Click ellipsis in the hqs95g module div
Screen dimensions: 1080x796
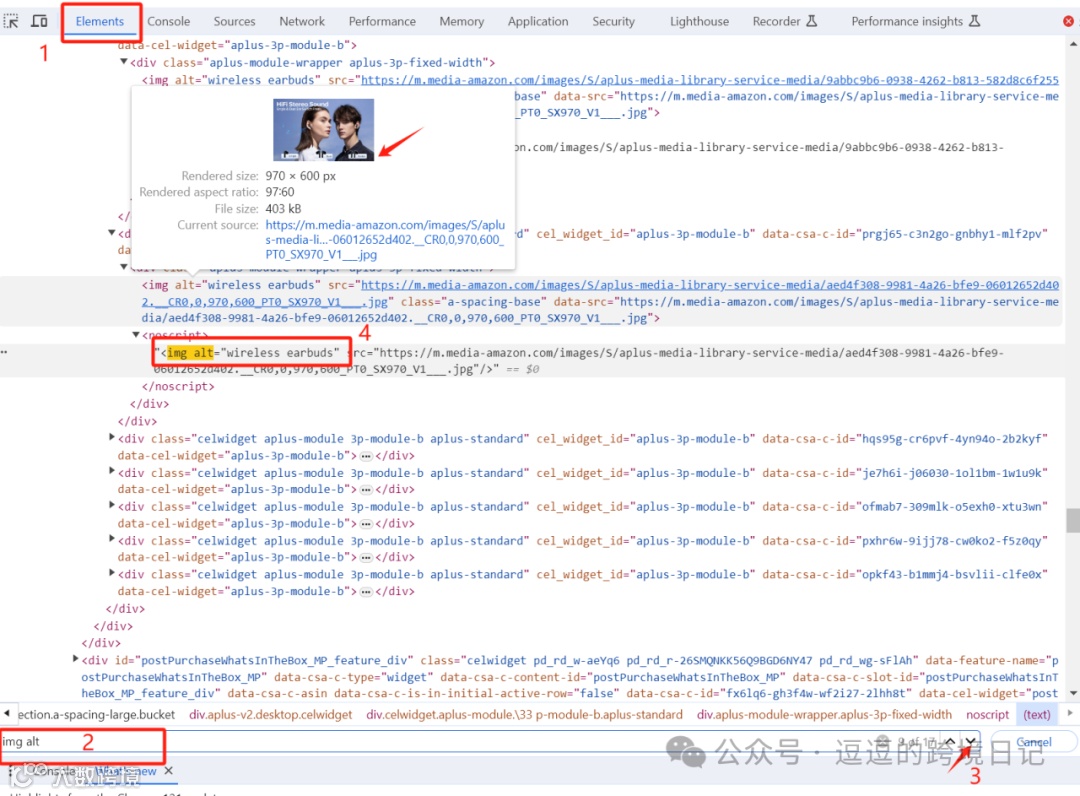pos(366,456)
